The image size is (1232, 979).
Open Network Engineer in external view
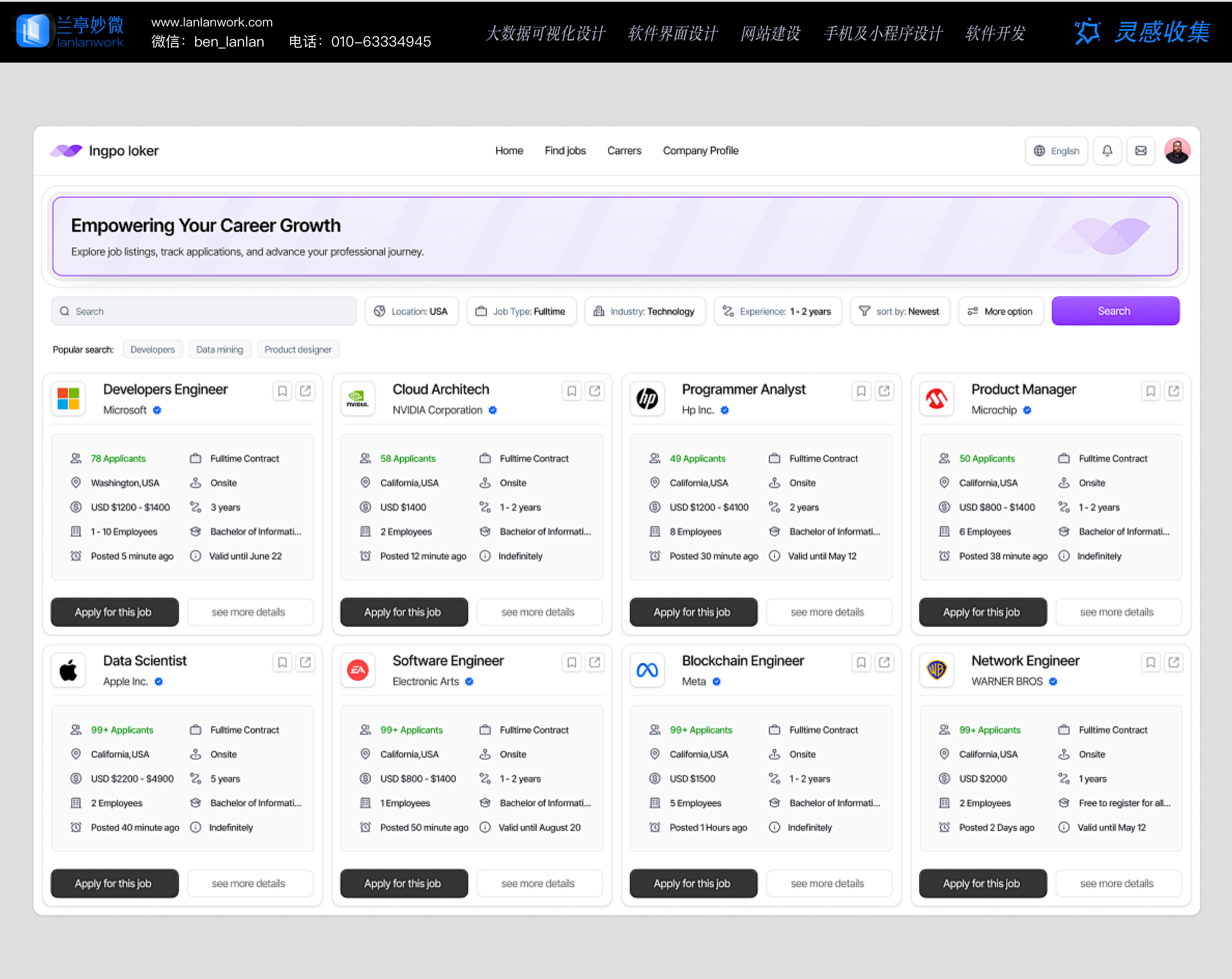point(1174,662)
